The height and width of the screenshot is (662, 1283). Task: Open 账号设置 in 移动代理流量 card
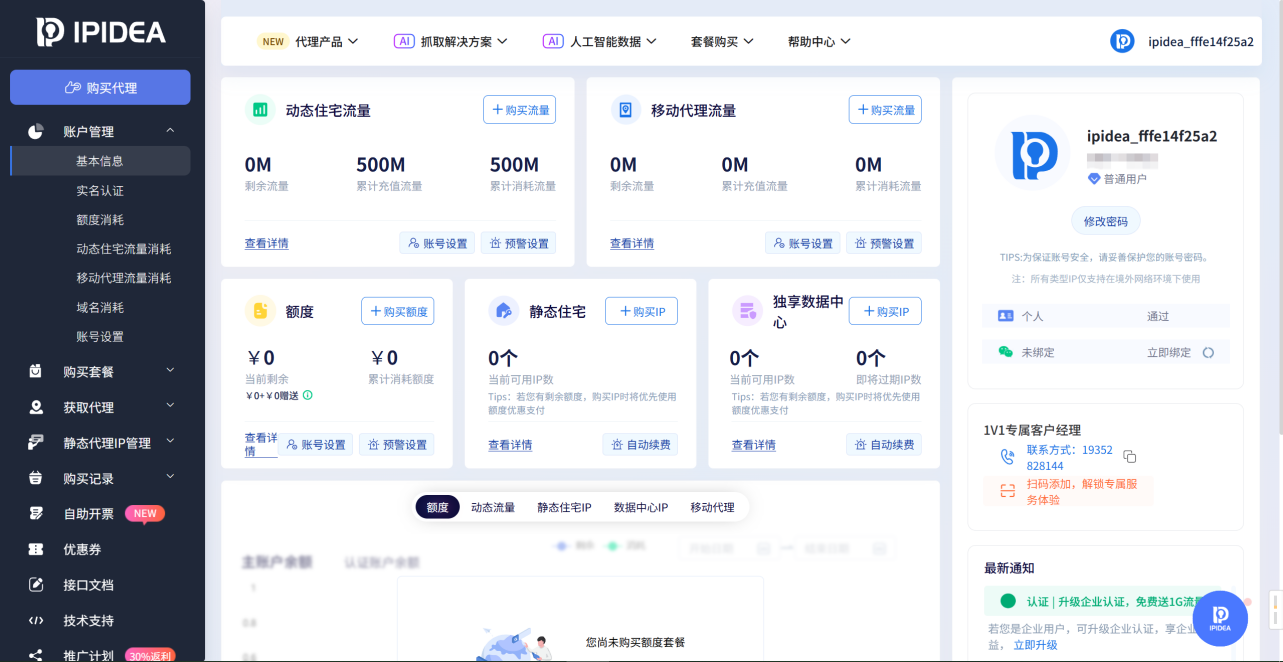coord(803,243)
